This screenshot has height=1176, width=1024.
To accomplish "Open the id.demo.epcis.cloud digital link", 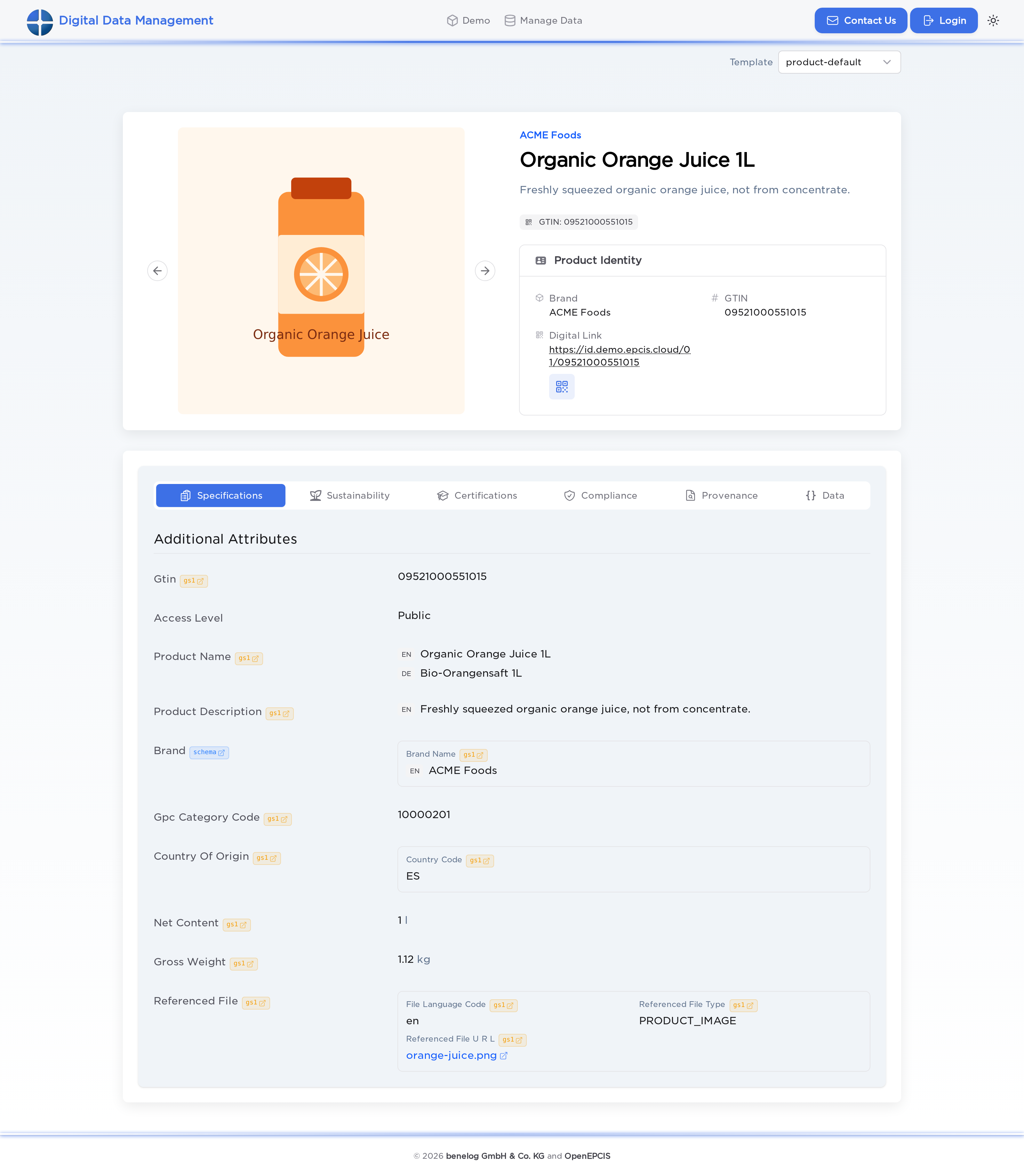I will pos(620,356).
